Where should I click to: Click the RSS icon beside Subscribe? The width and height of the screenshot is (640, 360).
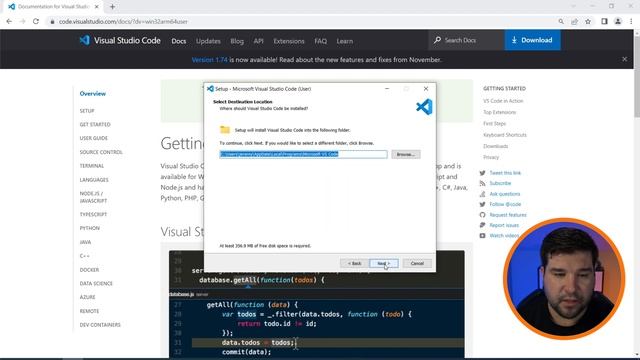click(482, 183)
